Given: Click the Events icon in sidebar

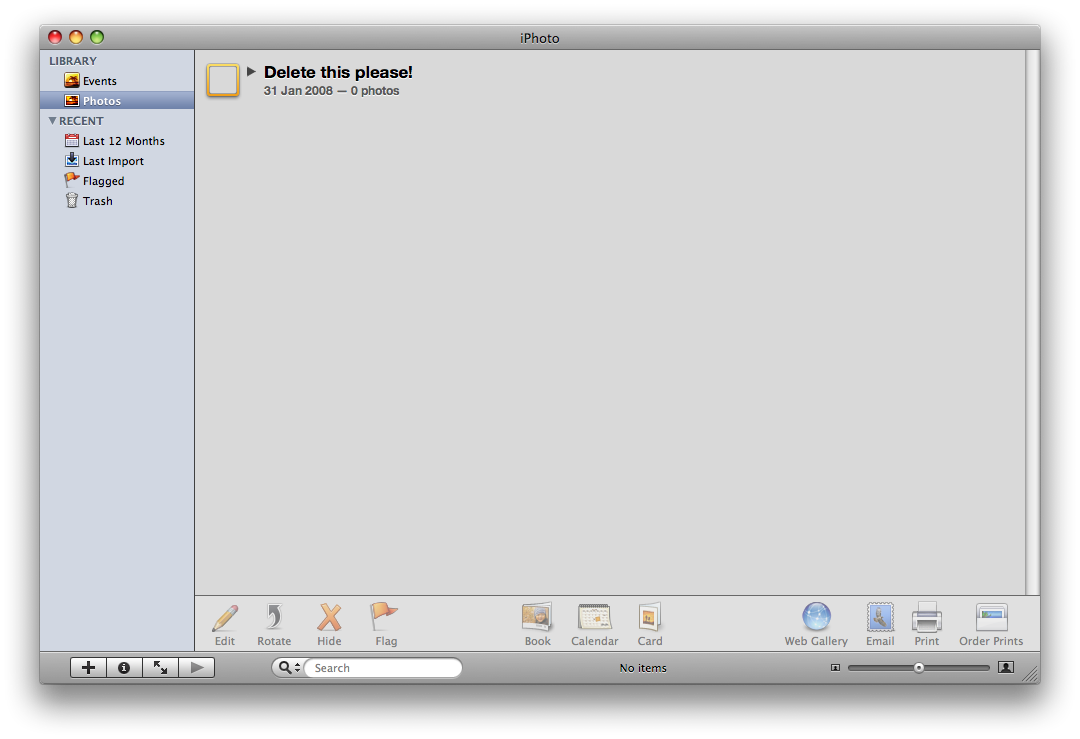Looking at the screenshot, I should [72, 81].
